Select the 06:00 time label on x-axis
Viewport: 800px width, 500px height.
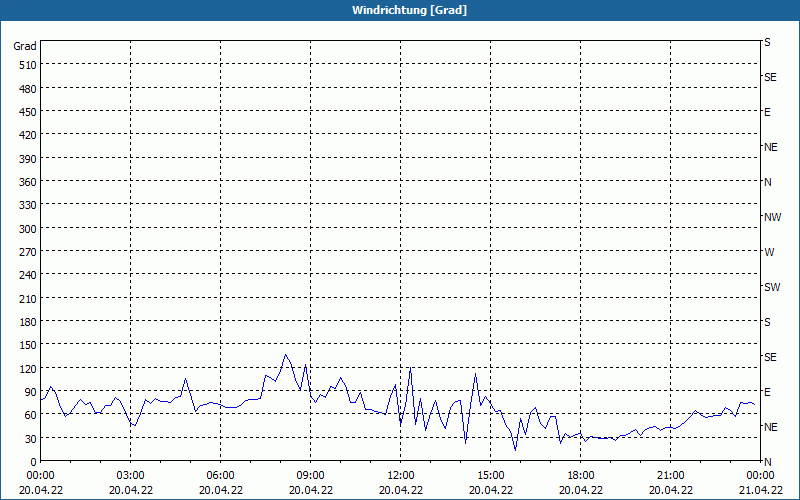coord(221,475)
